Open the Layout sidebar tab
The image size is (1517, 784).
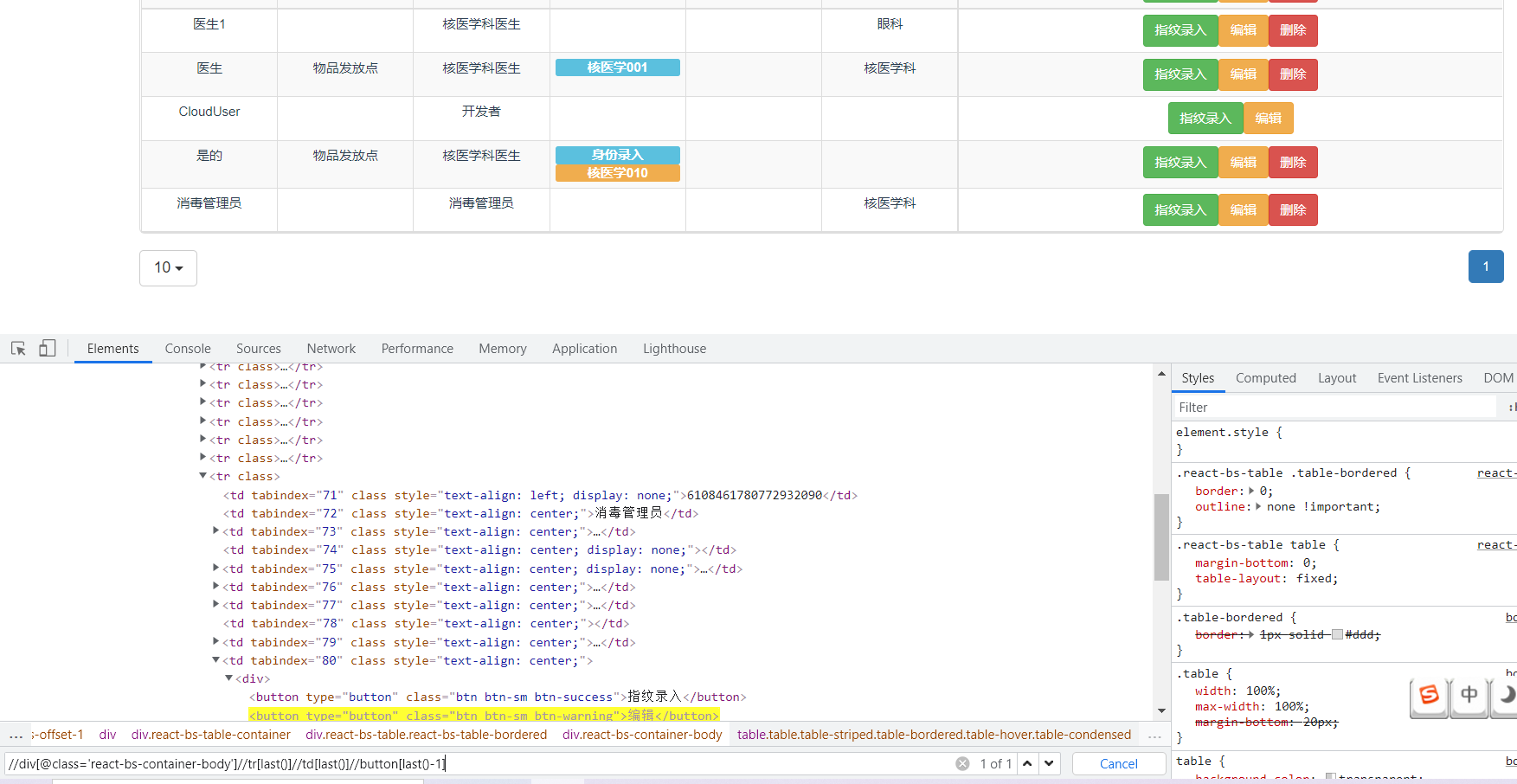(1337, 378)
